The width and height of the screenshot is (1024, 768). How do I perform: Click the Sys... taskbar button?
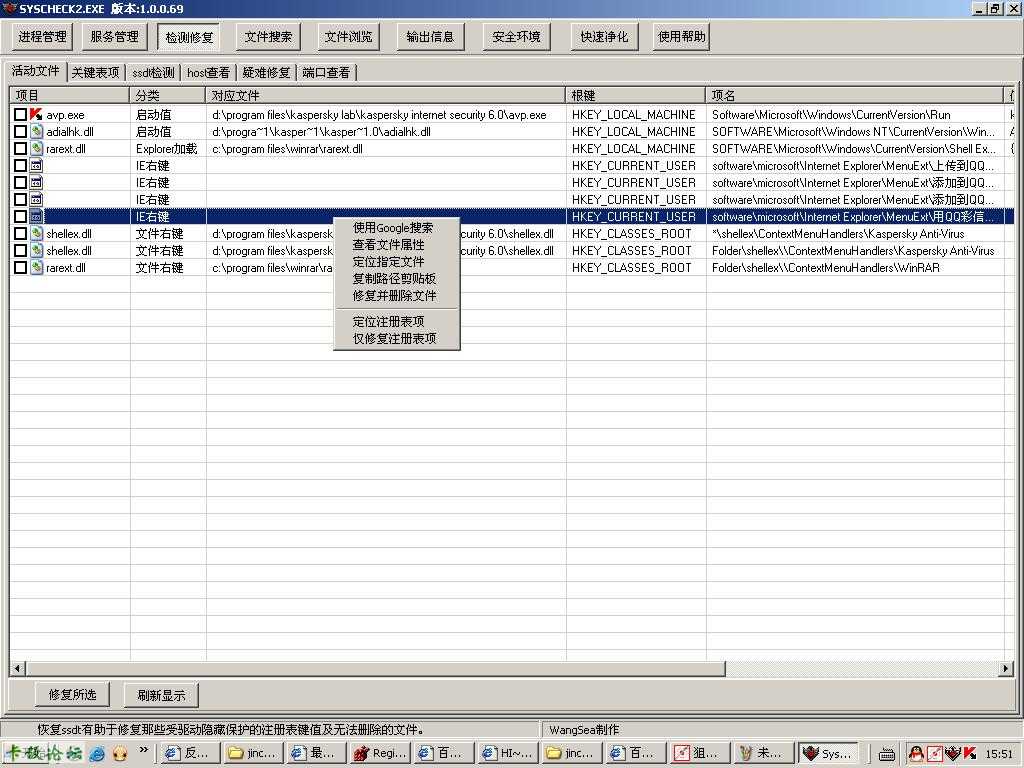[827, 753]
